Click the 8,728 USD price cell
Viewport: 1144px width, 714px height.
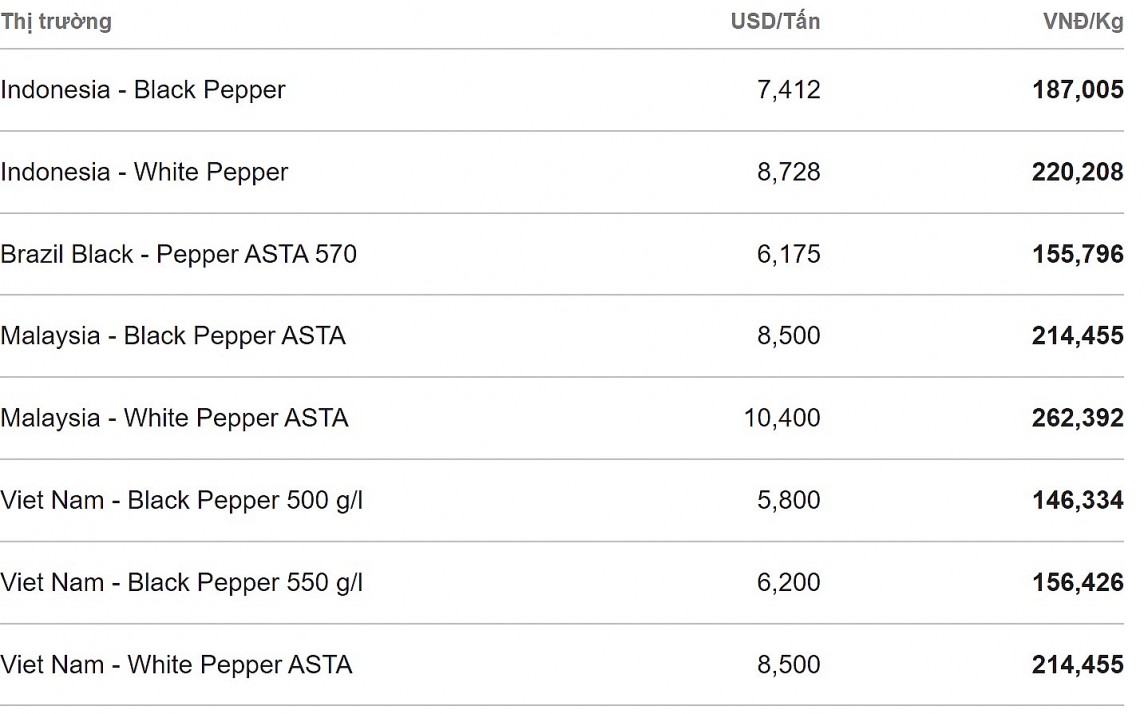pos(788,172)
